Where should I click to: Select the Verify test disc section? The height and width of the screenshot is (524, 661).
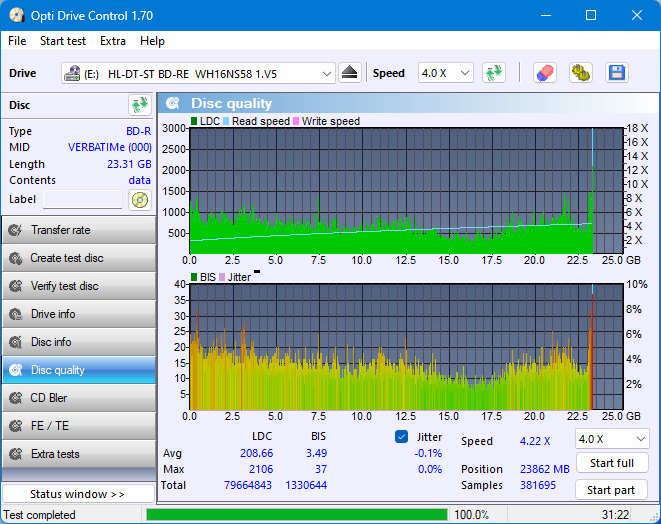[79, 286]
